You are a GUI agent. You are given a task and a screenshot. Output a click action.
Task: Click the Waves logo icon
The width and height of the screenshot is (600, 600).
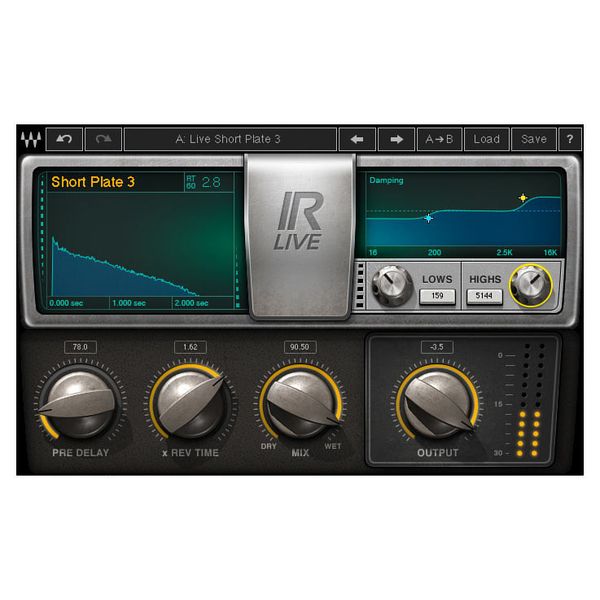[x=31, y=139]
